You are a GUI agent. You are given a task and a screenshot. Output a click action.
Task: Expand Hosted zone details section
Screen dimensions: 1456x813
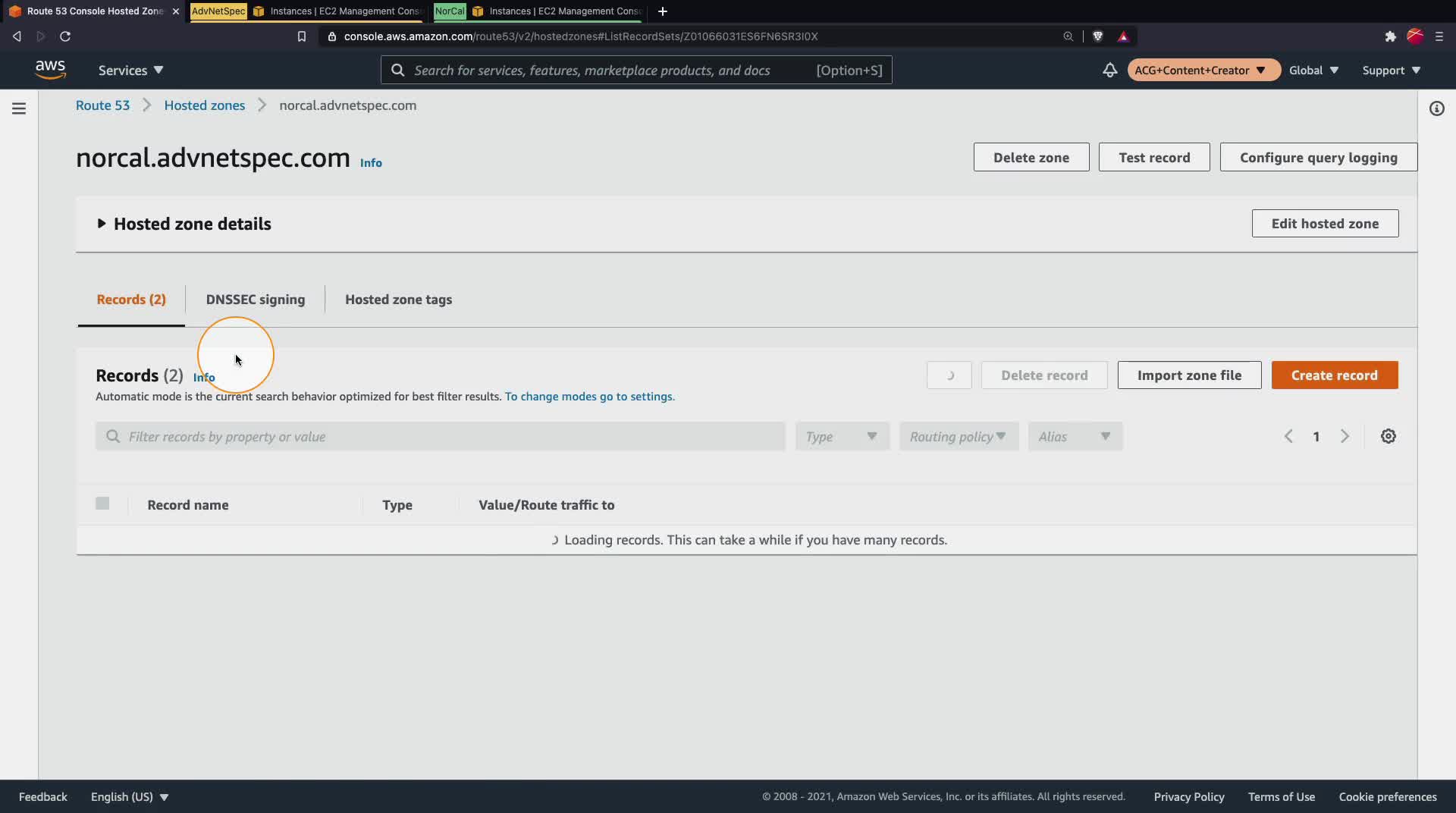pos(101,224)
